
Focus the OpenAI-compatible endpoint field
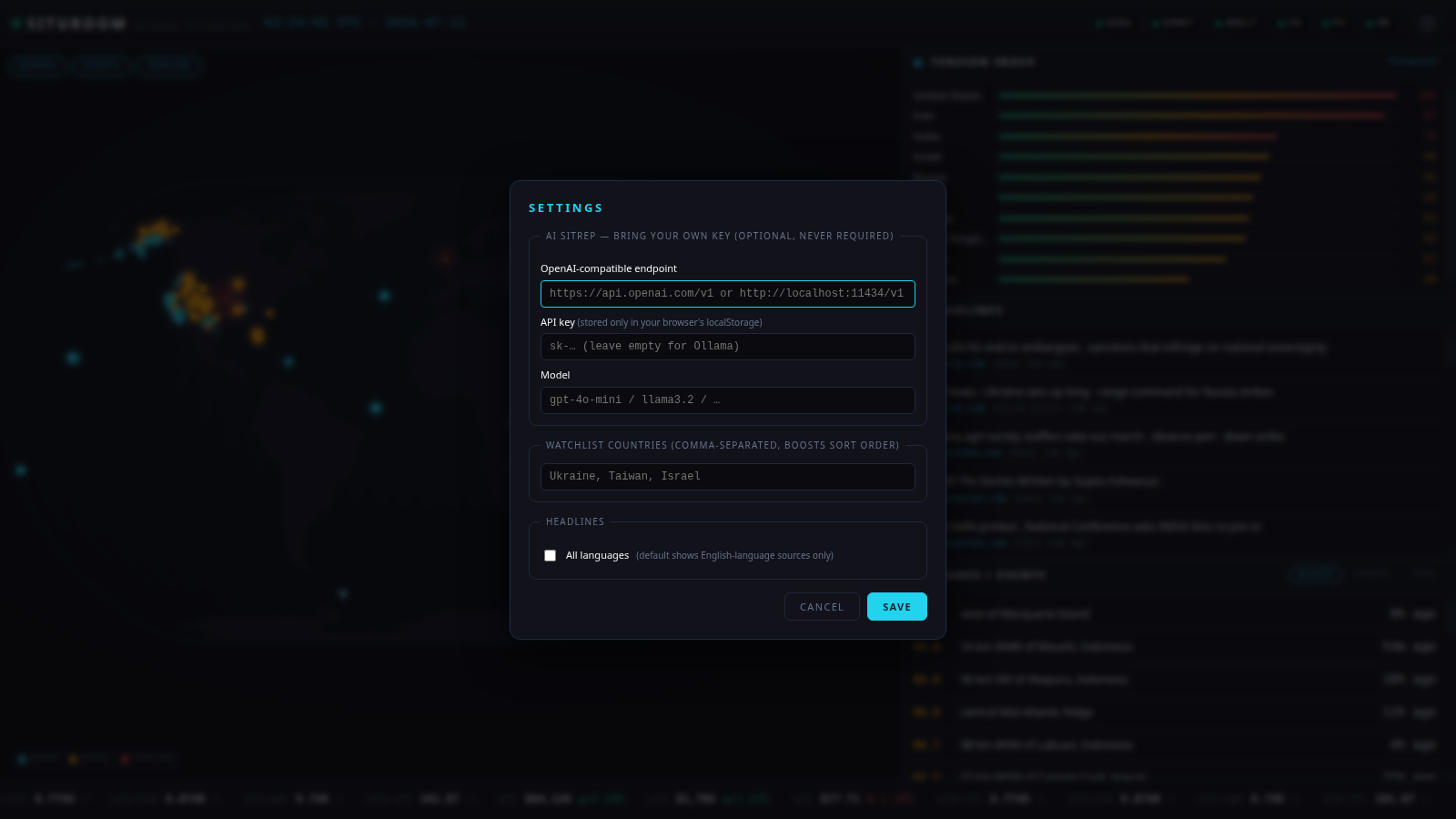(728, 294)
